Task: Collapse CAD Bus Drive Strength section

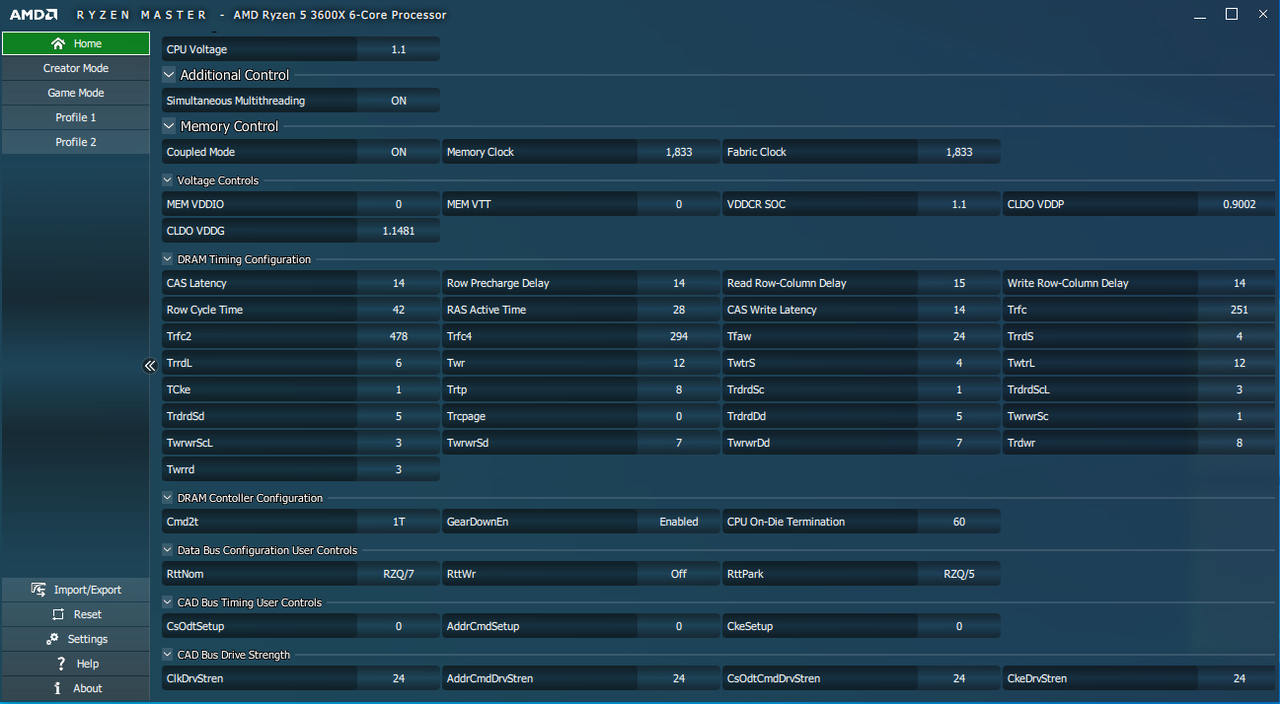Action: coord(167,655)
